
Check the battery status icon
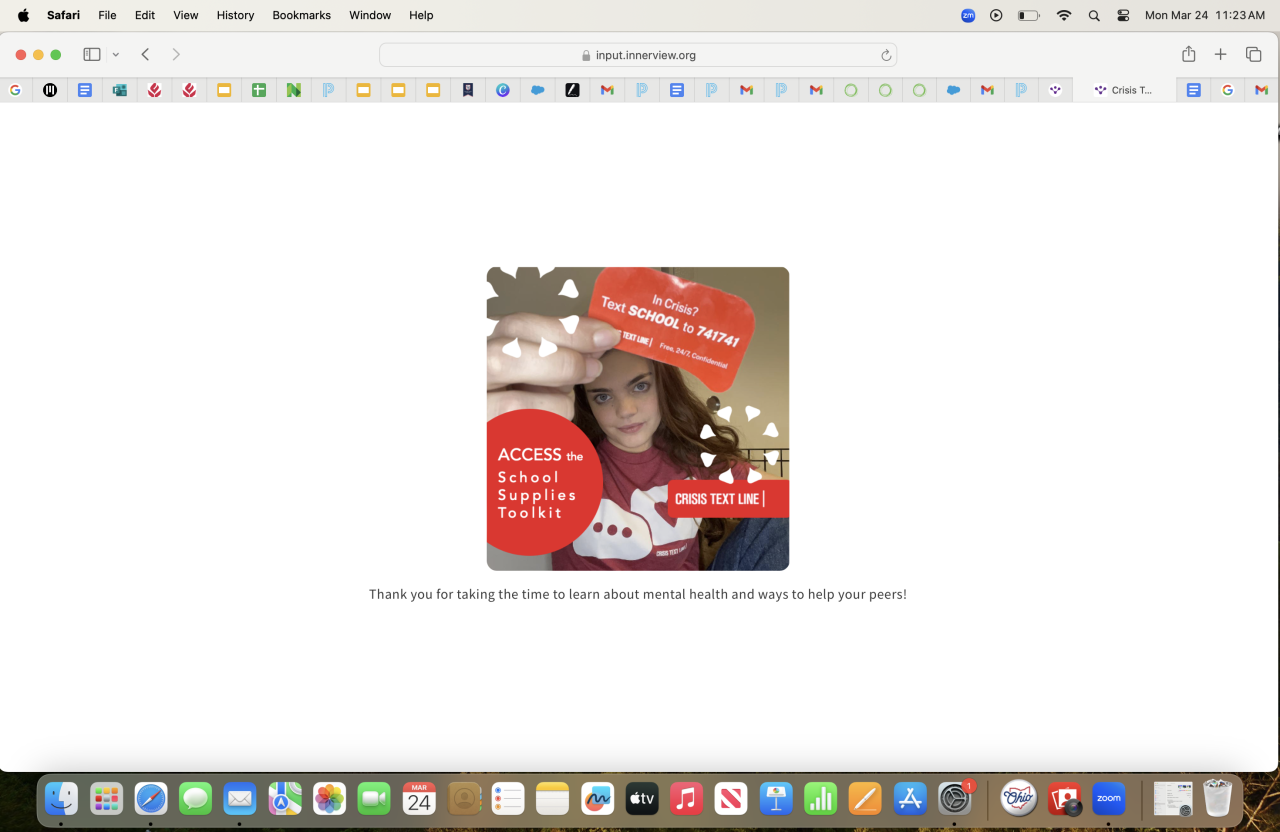tap(1029, 15)
